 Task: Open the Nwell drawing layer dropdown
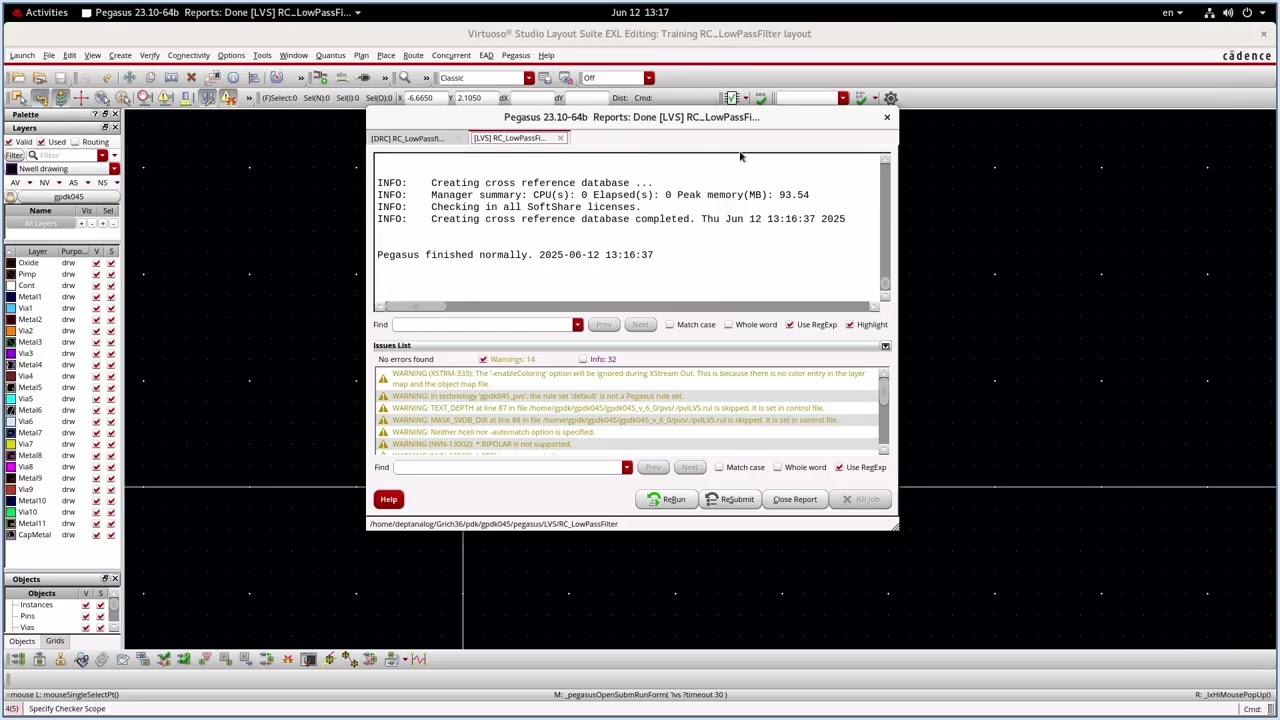pos(114,169)
